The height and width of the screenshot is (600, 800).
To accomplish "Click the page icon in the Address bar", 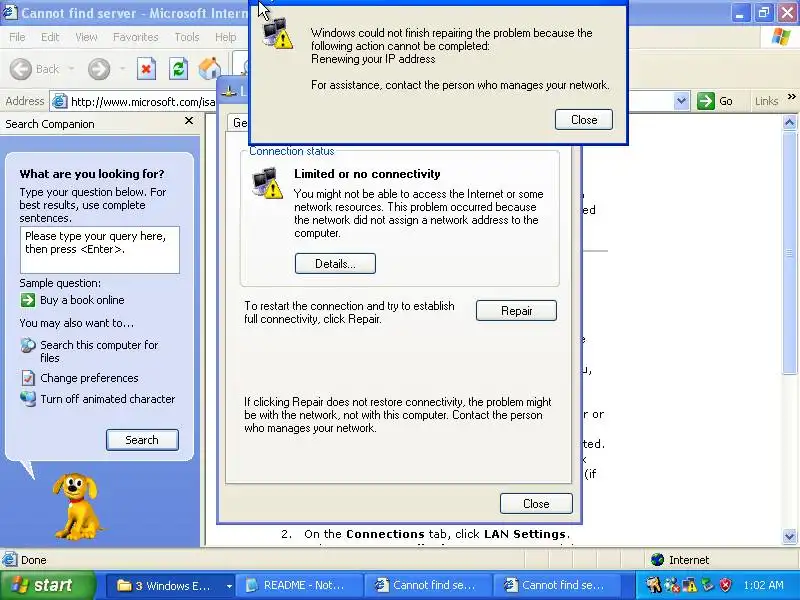I will (x=60, y=102).
